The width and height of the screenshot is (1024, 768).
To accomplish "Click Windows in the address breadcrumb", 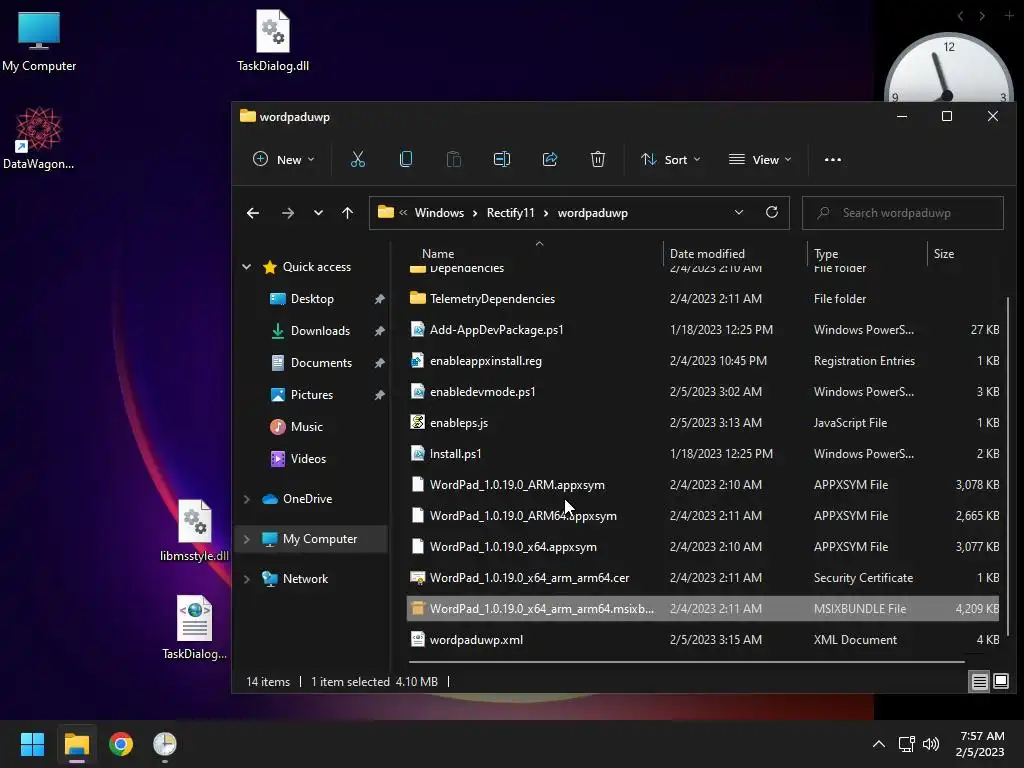I will [x=439, y=213].
